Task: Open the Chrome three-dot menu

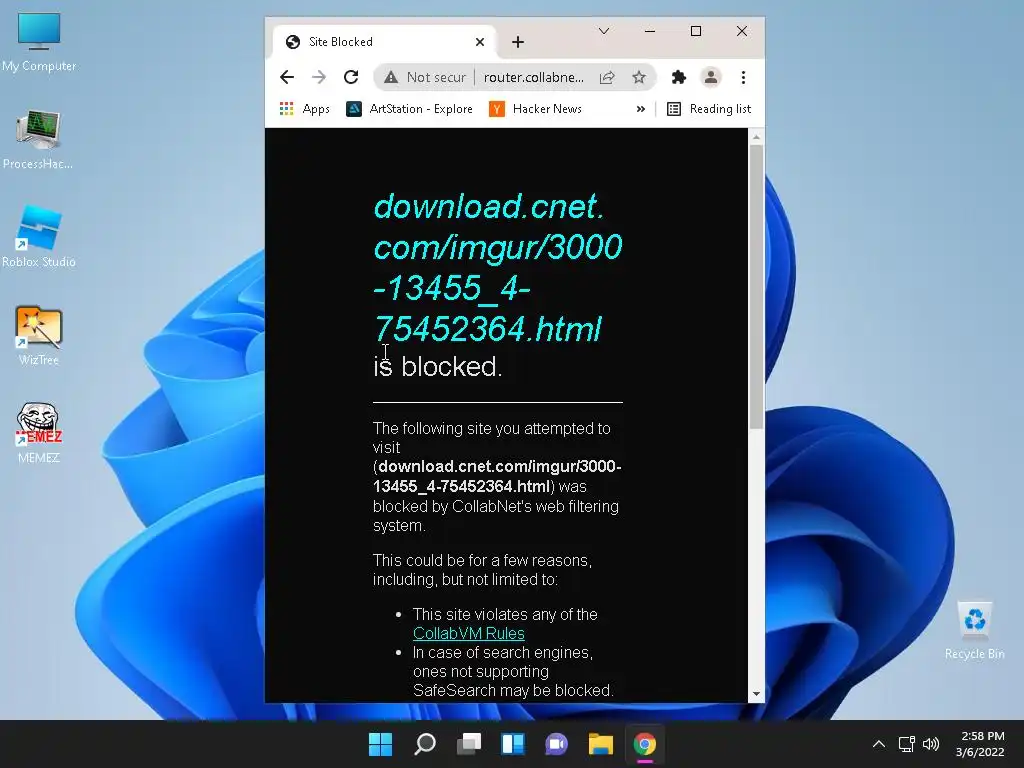Action: tap(743, 77)
